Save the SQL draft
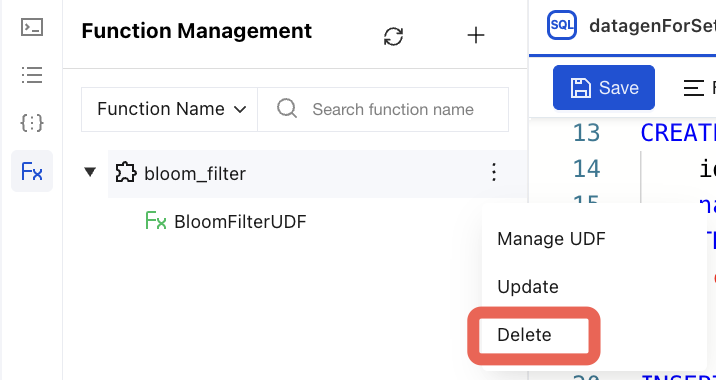 pos(604,88)
